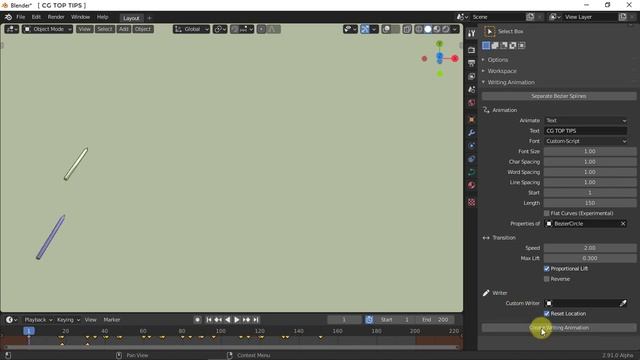Click Create Writing Animation button
Viewport: 640px width, 360px height.
(x=558, y=328)
